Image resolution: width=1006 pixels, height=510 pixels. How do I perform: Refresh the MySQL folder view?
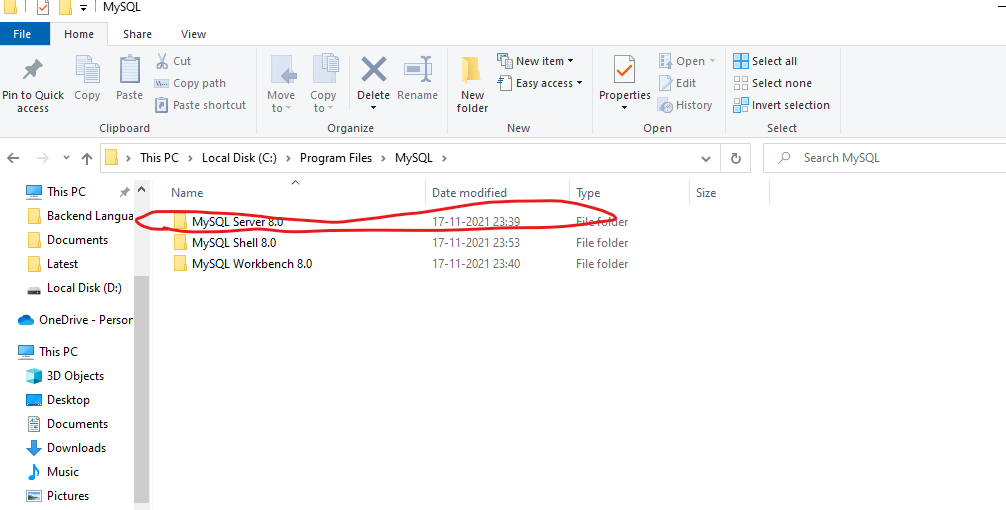tap(736, 158)
